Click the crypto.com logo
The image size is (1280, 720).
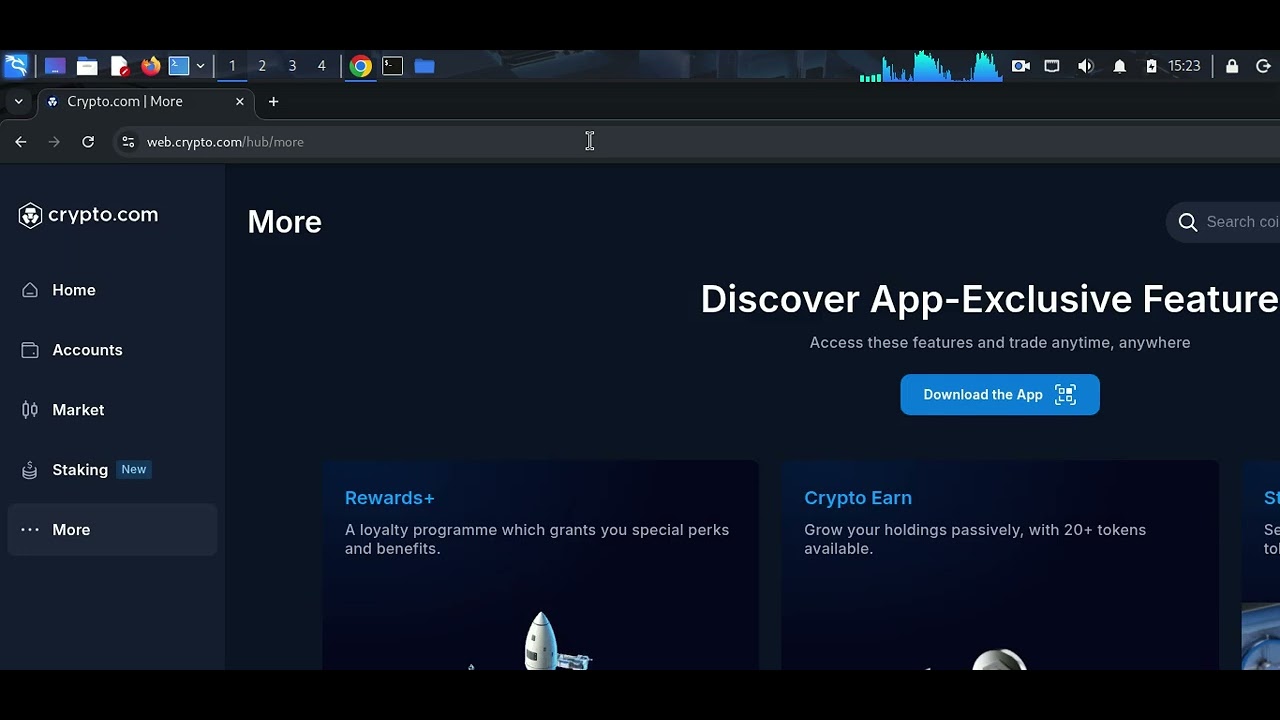coord(88,215)
